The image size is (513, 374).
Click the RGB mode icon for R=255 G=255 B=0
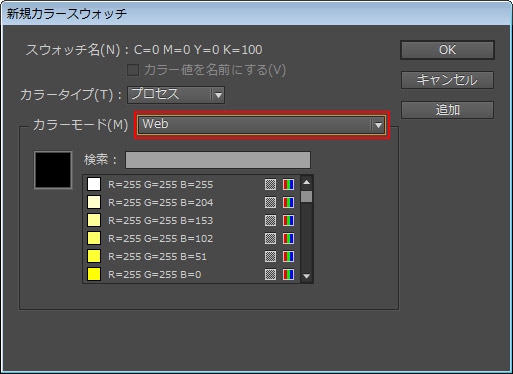(x=288, y=274)
